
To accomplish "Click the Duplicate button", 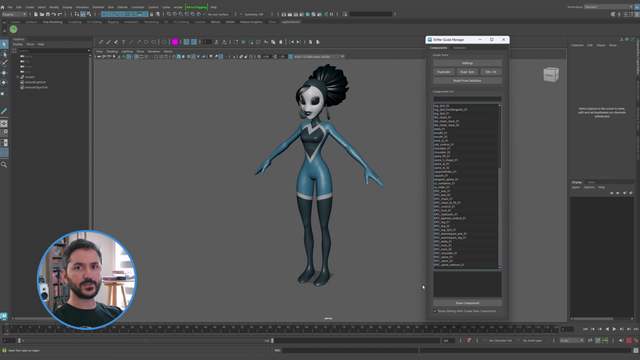I will [x=444, y=72].
